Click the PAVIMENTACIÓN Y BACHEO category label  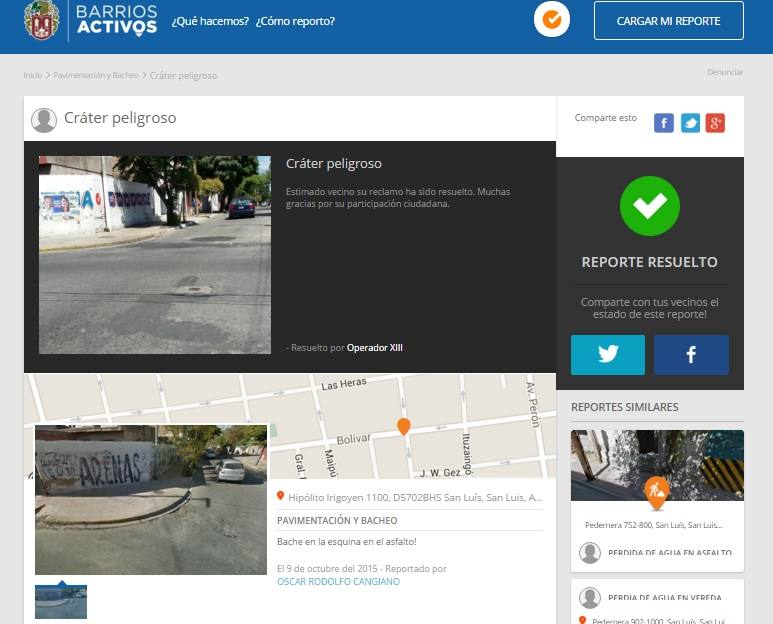coord(337,520)
